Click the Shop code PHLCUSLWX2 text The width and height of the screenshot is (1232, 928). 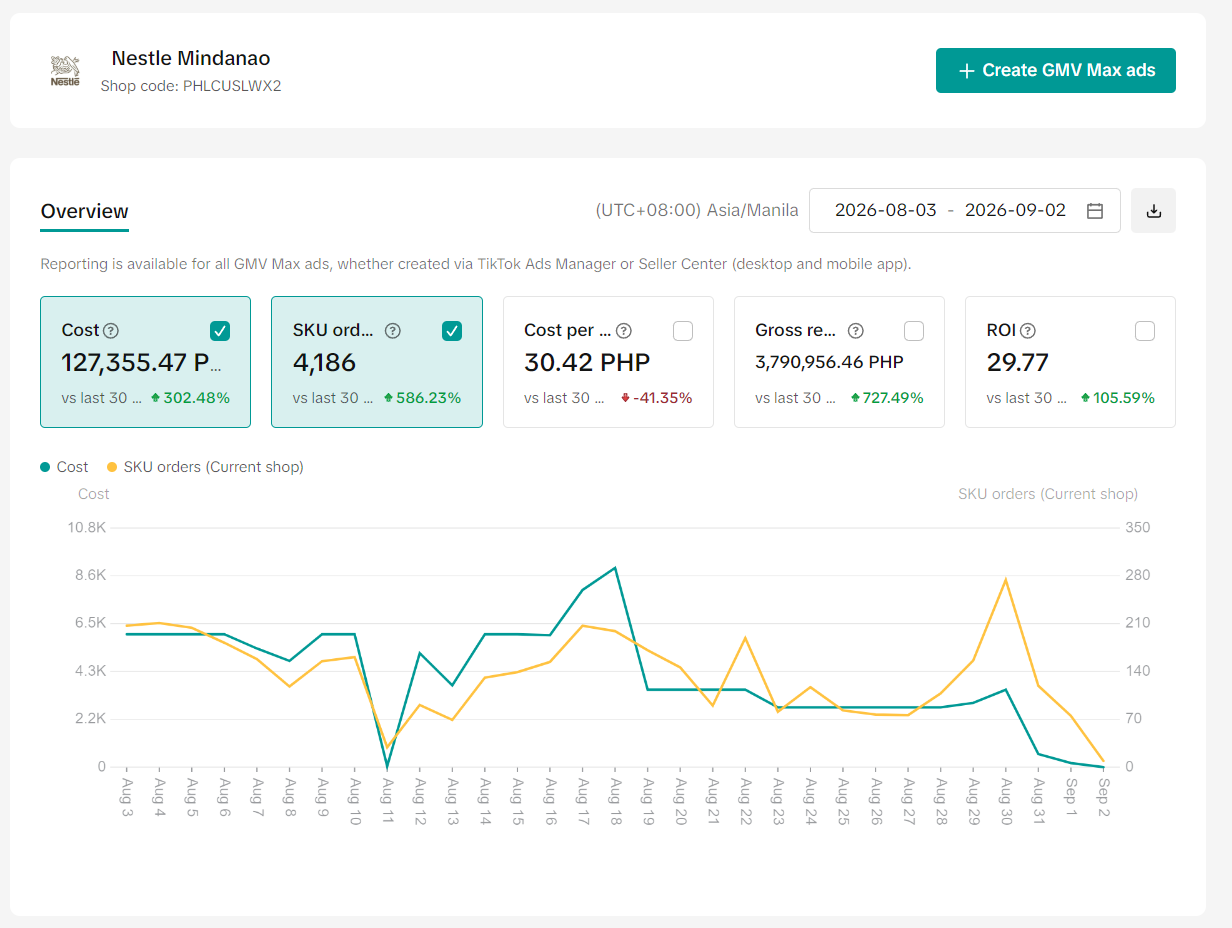click(x=191, y=86)
